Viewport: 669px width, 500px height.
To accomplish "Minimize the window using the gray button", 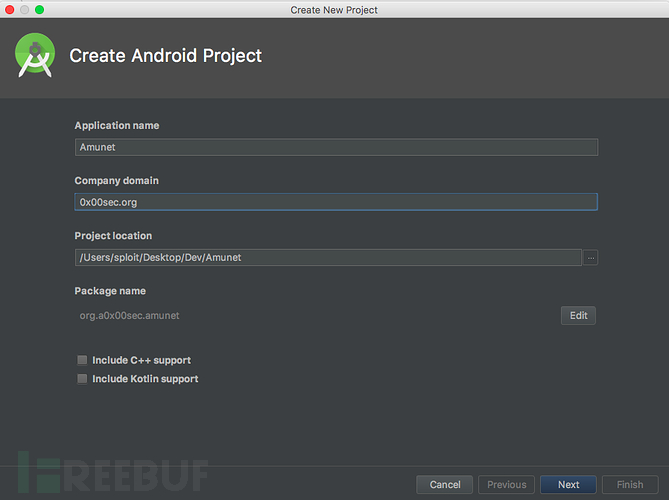I will pos(24,9).
